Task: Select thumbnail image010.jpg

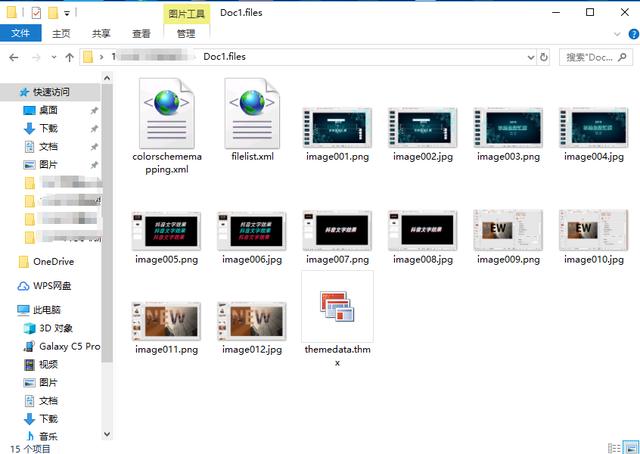Action: [593, 230]
